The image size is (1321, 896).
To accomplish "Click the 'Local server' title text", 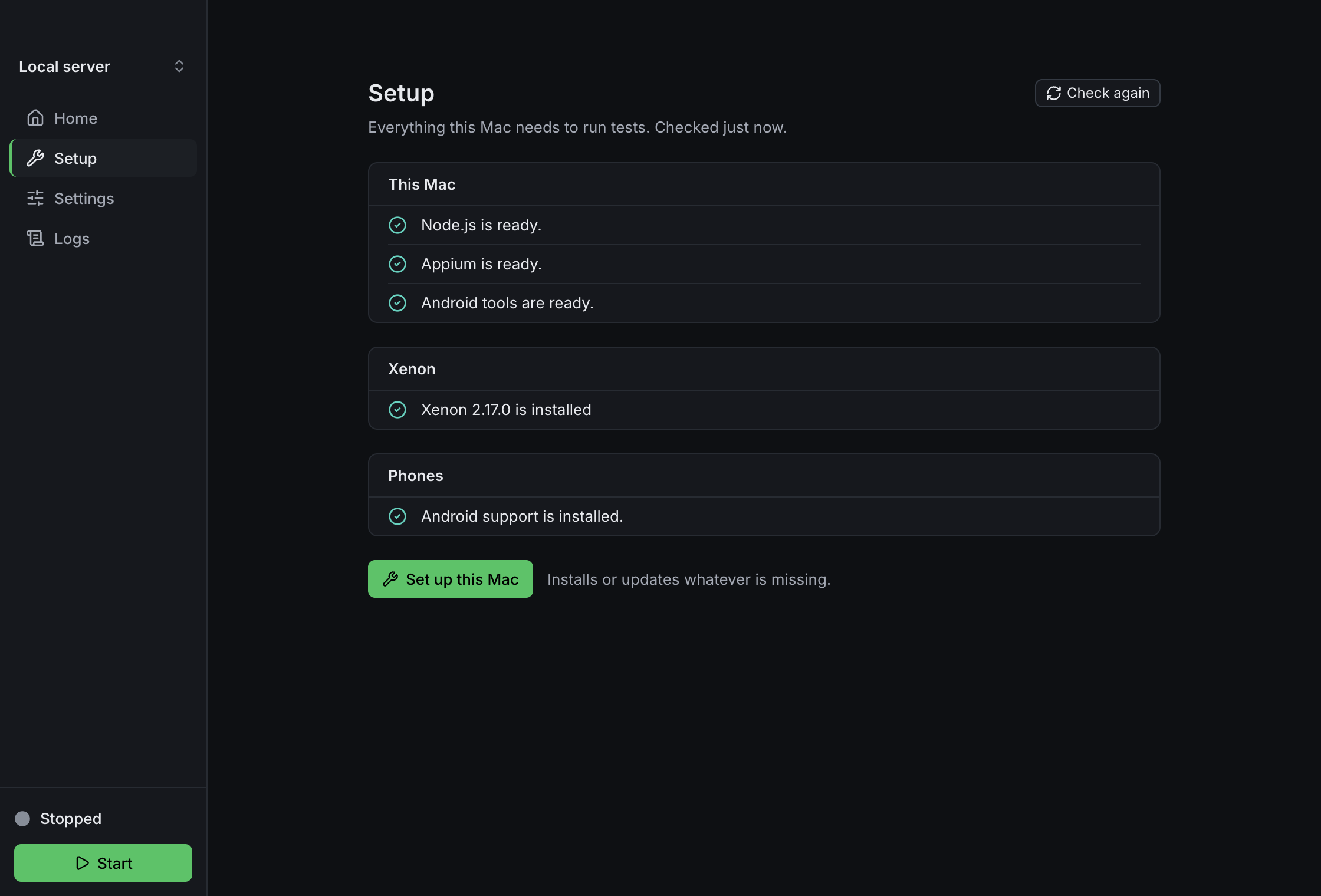I will (64, 67).
